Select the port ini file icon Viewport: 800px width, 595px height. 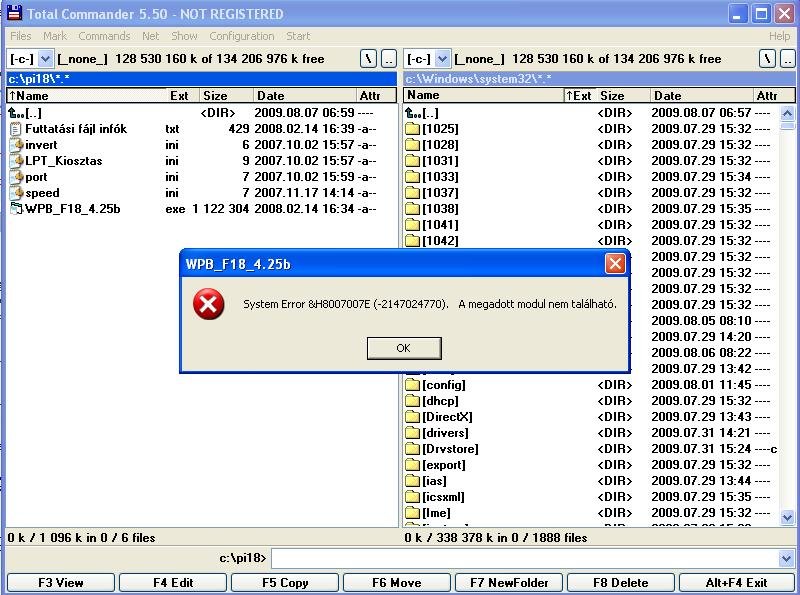coord(17,177)
